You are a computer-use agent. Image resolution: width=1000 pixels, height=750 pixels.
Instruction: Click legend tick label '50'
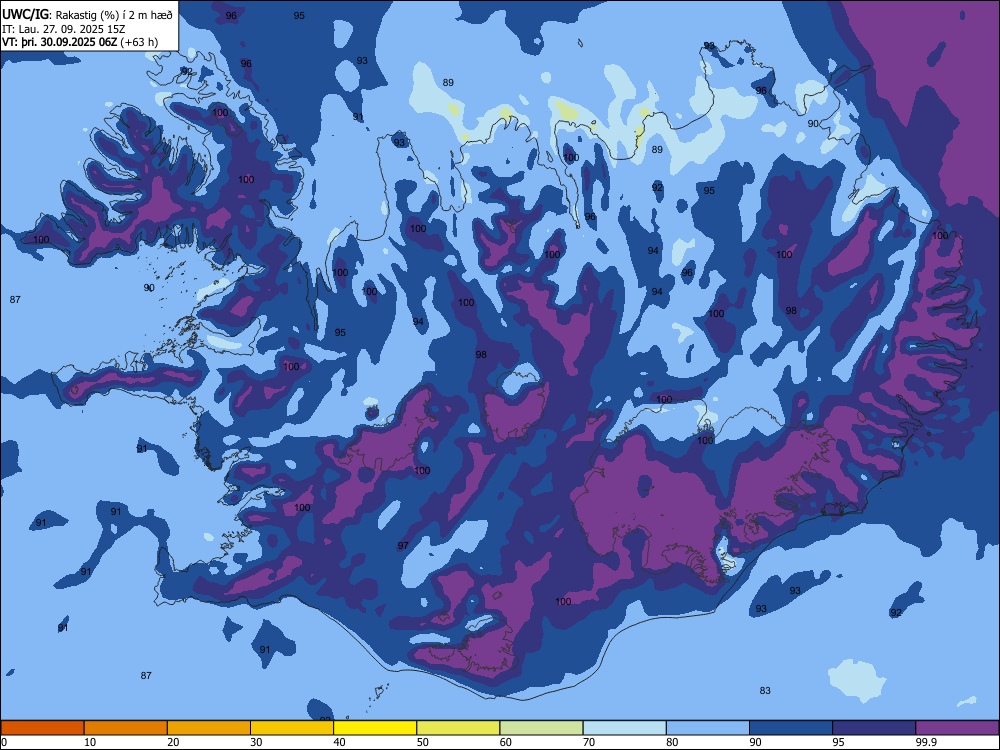tap(422, 742)
